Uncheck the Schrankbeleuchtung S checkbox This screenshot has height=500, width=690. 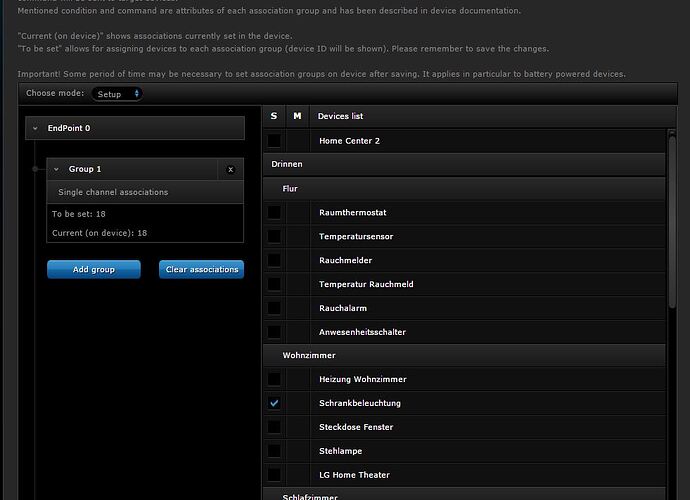274,403
